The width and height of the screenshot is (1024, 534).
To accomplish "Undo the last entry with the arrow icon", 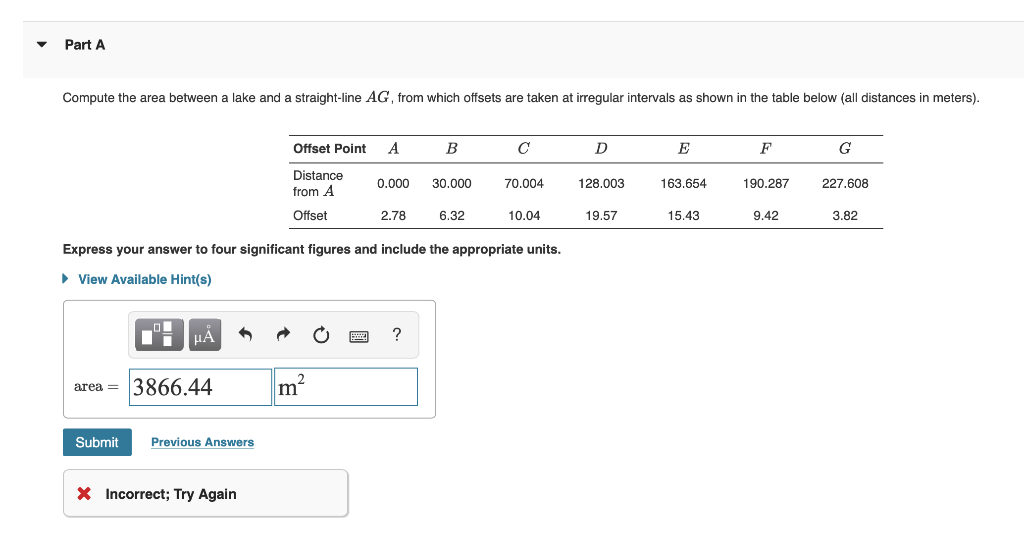I will tap(245, 335).
